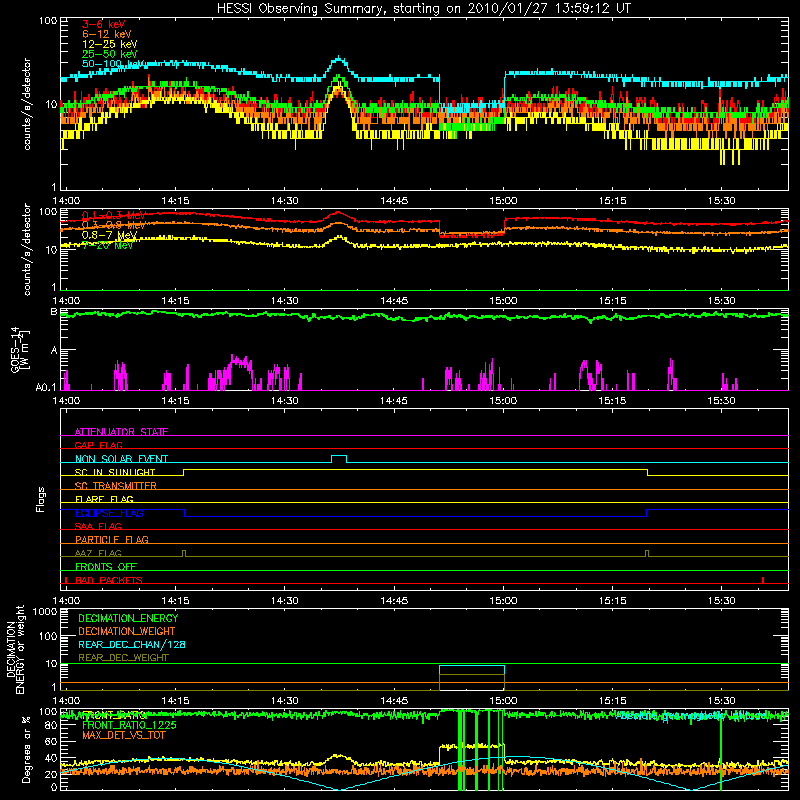
Task: Select the SAA_FLAG label
Action: pos(98,526)
